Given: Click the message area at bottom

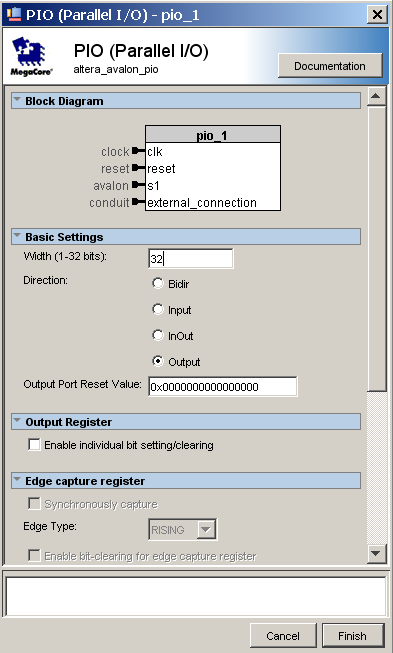Looking at the screenshot, I should pyautogui.click(x=196, y=596).
